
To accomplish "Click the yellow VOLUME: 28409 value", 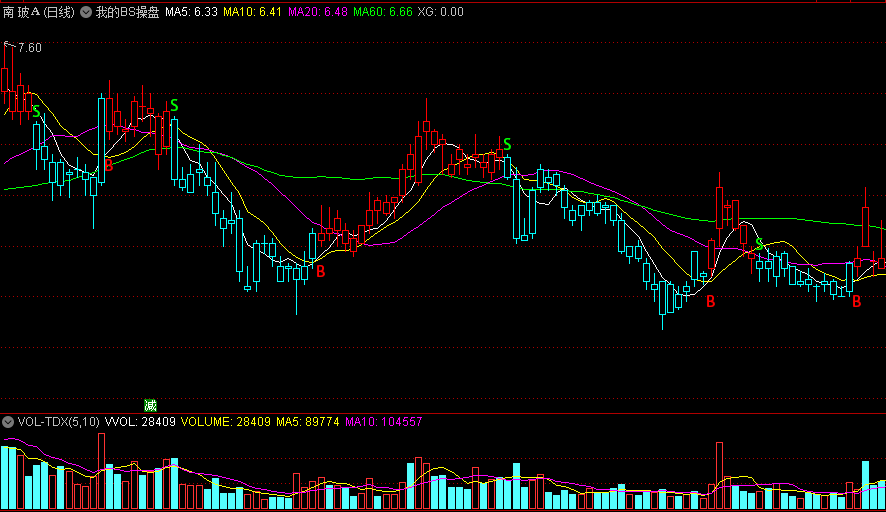I will tap(225, 422).
